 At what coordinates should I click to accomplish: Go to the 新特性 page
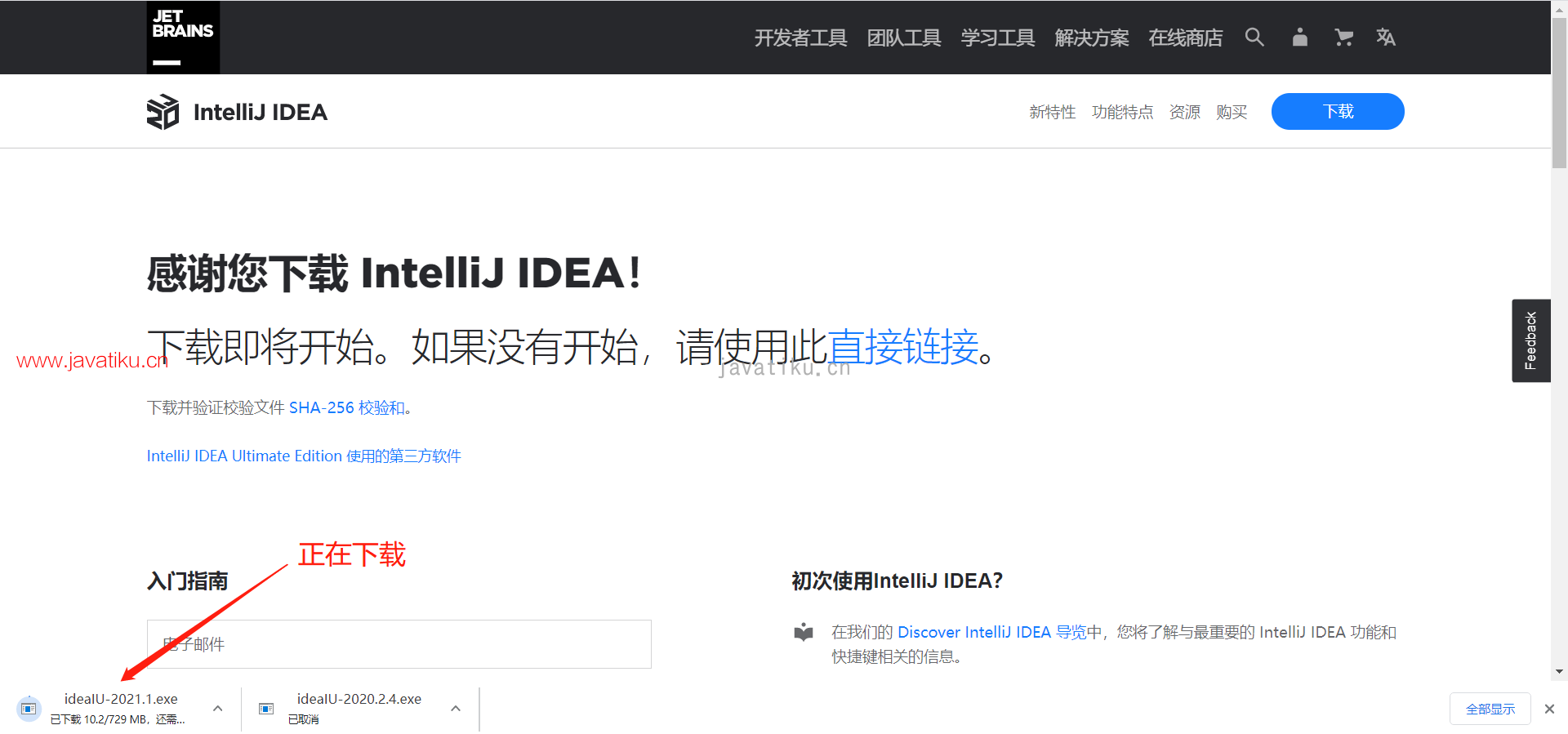pyautogui.click(x=1053, y=112)
